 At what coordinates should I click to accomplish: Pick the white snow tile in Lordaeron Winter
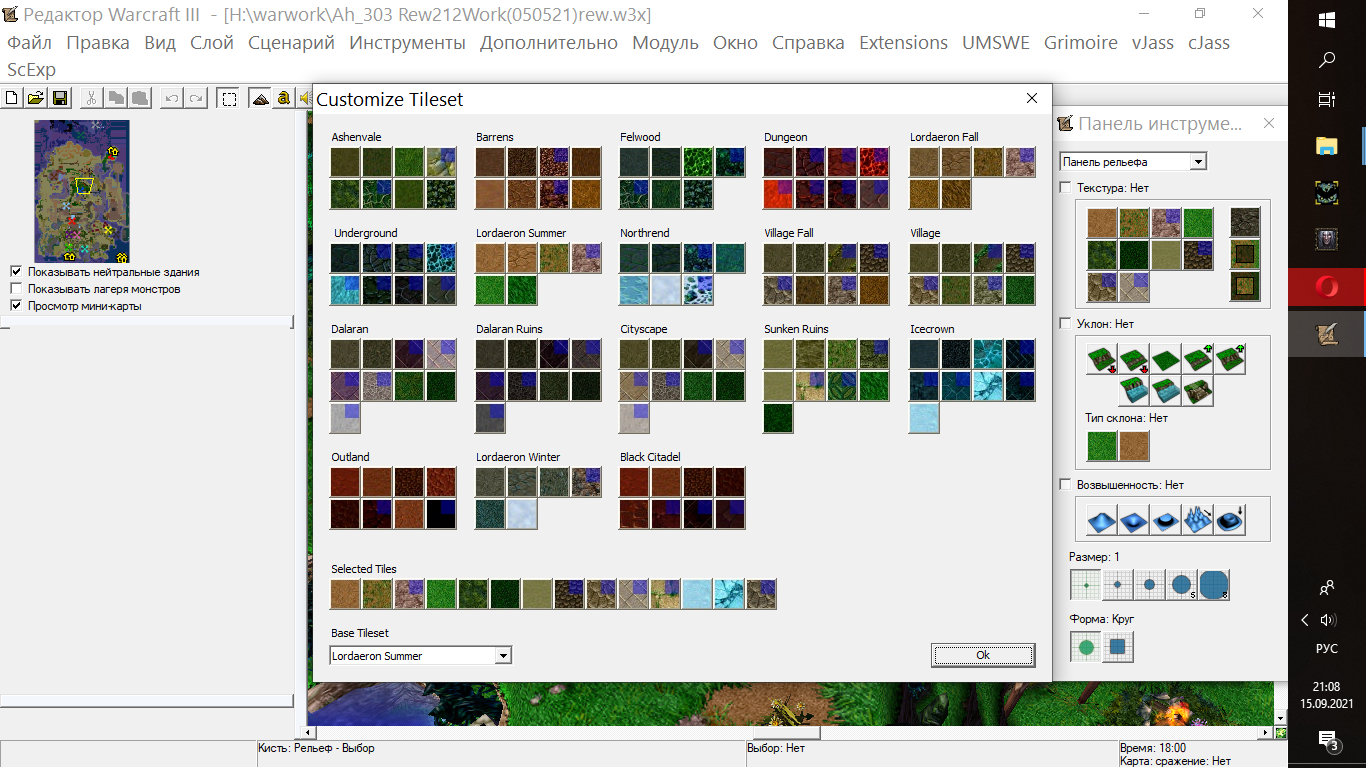coord(522,514)
